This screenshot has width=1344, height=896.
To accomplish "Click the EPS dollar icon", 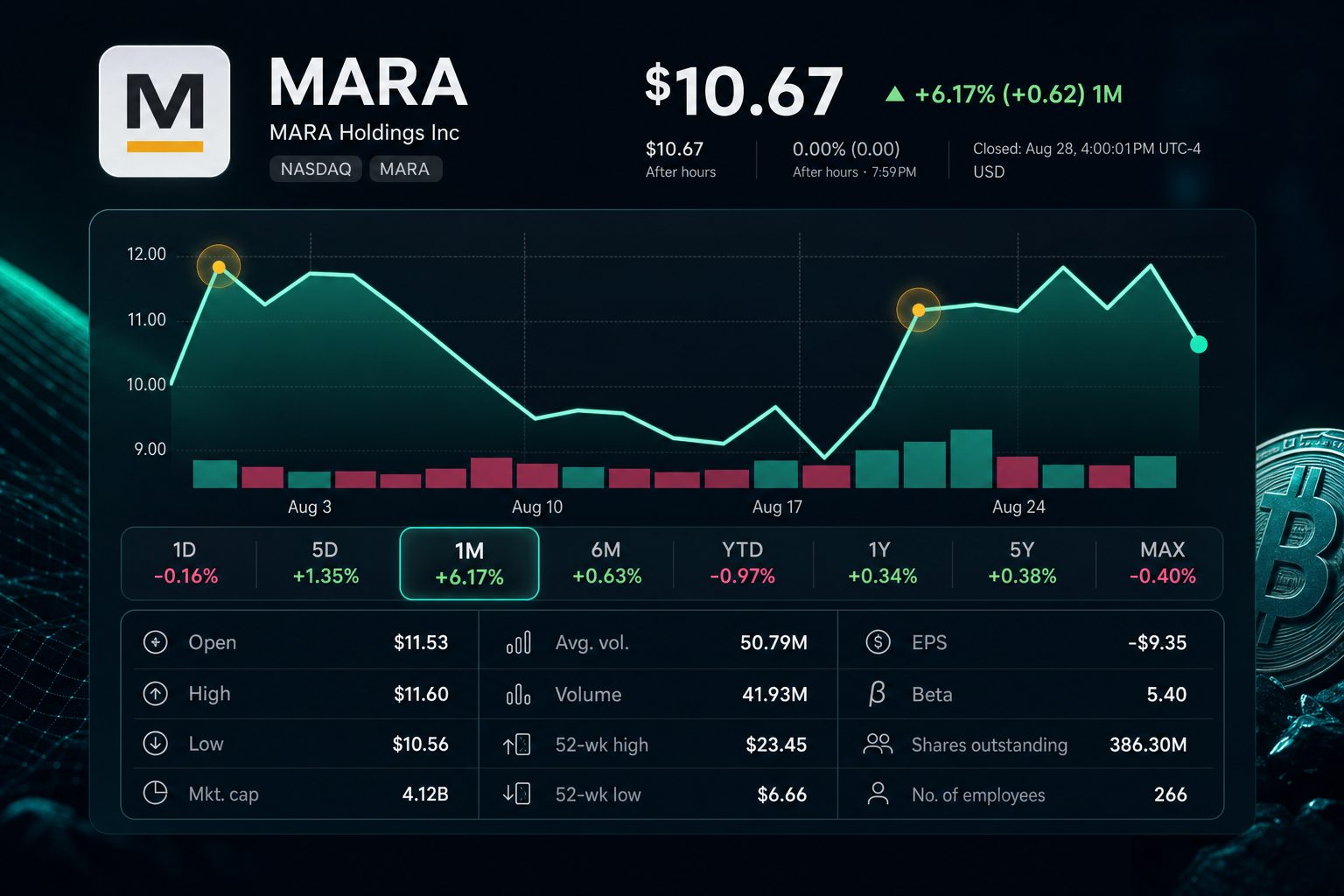I will coord(878,642).
